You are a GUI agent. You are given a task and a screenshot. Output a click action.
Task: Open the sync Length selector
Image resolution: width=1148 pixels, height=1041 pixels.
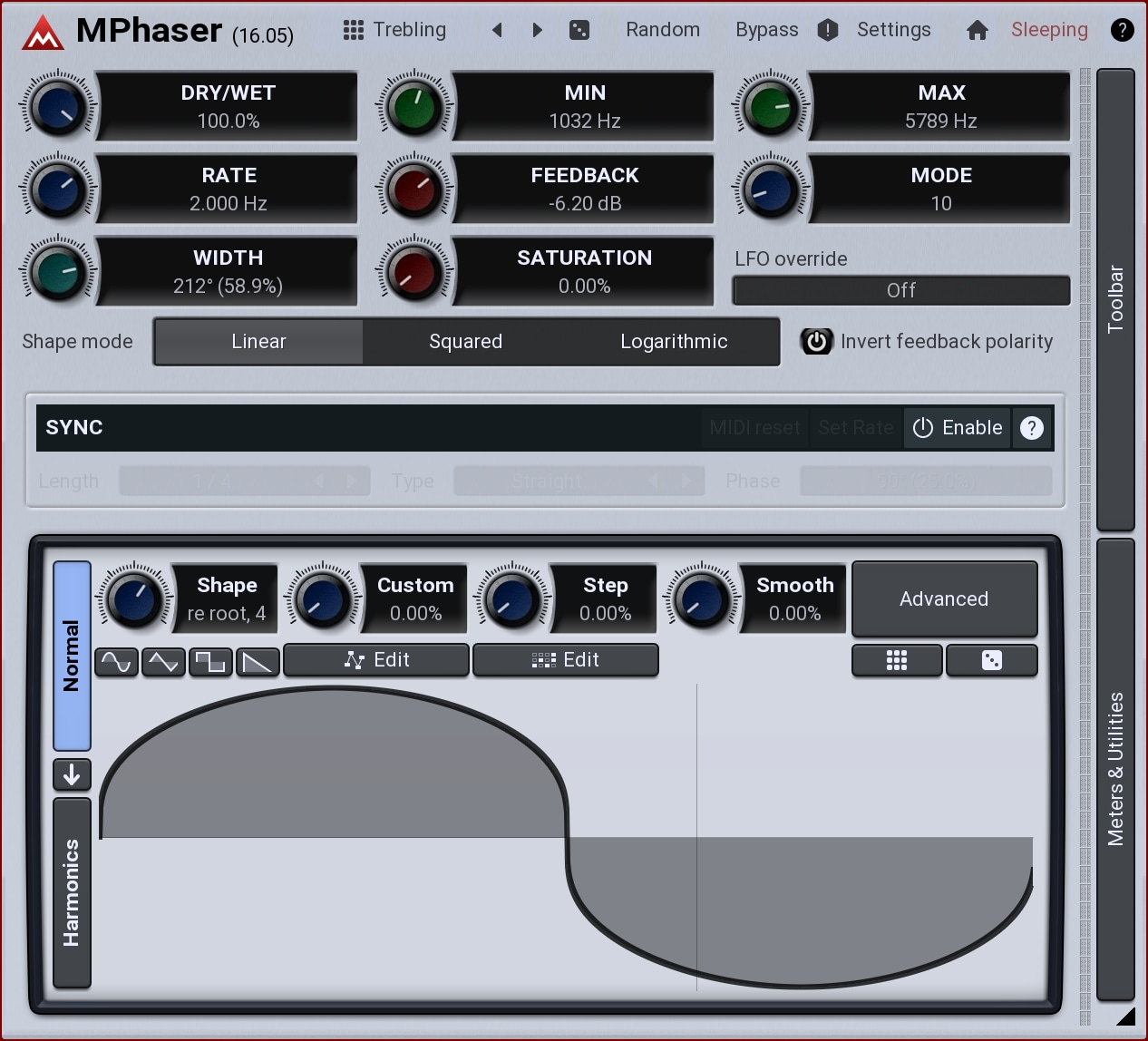click(245, 481)
